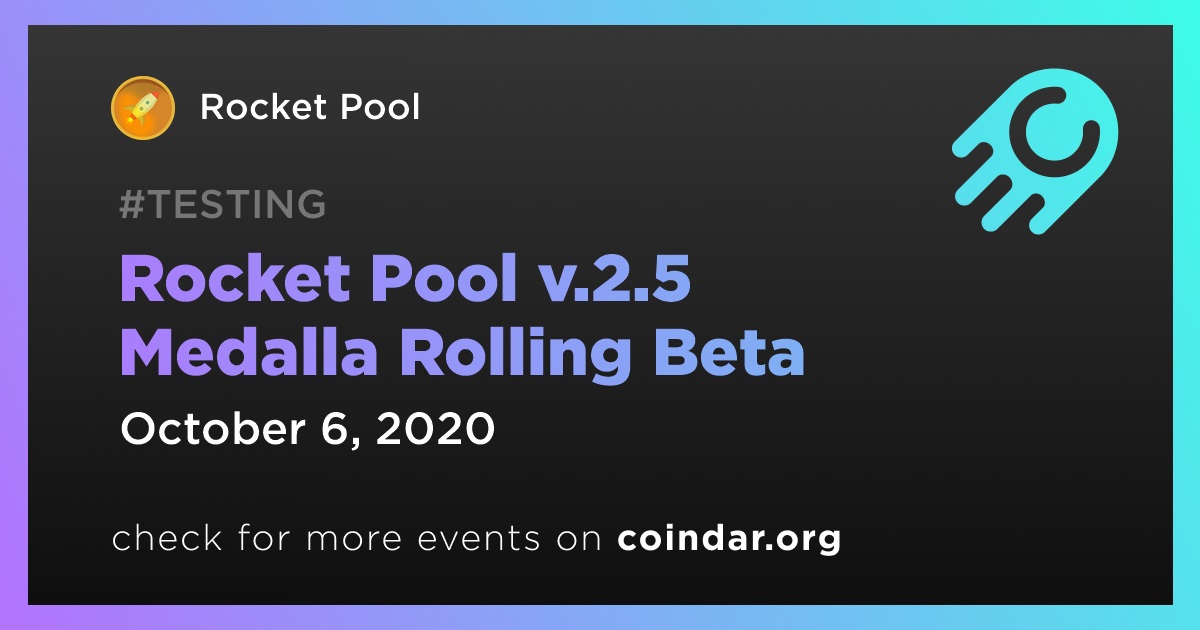Viewport: 1200px width, 630px height.
Task: Click the Rocket Pool rocket coin icon
Action: [x=143, y=108]
